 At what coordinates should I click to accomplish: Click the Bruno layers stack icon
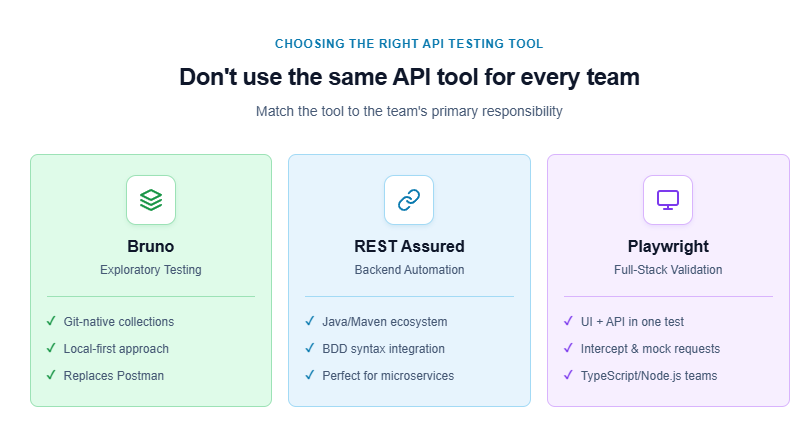(x=151, y=200)
